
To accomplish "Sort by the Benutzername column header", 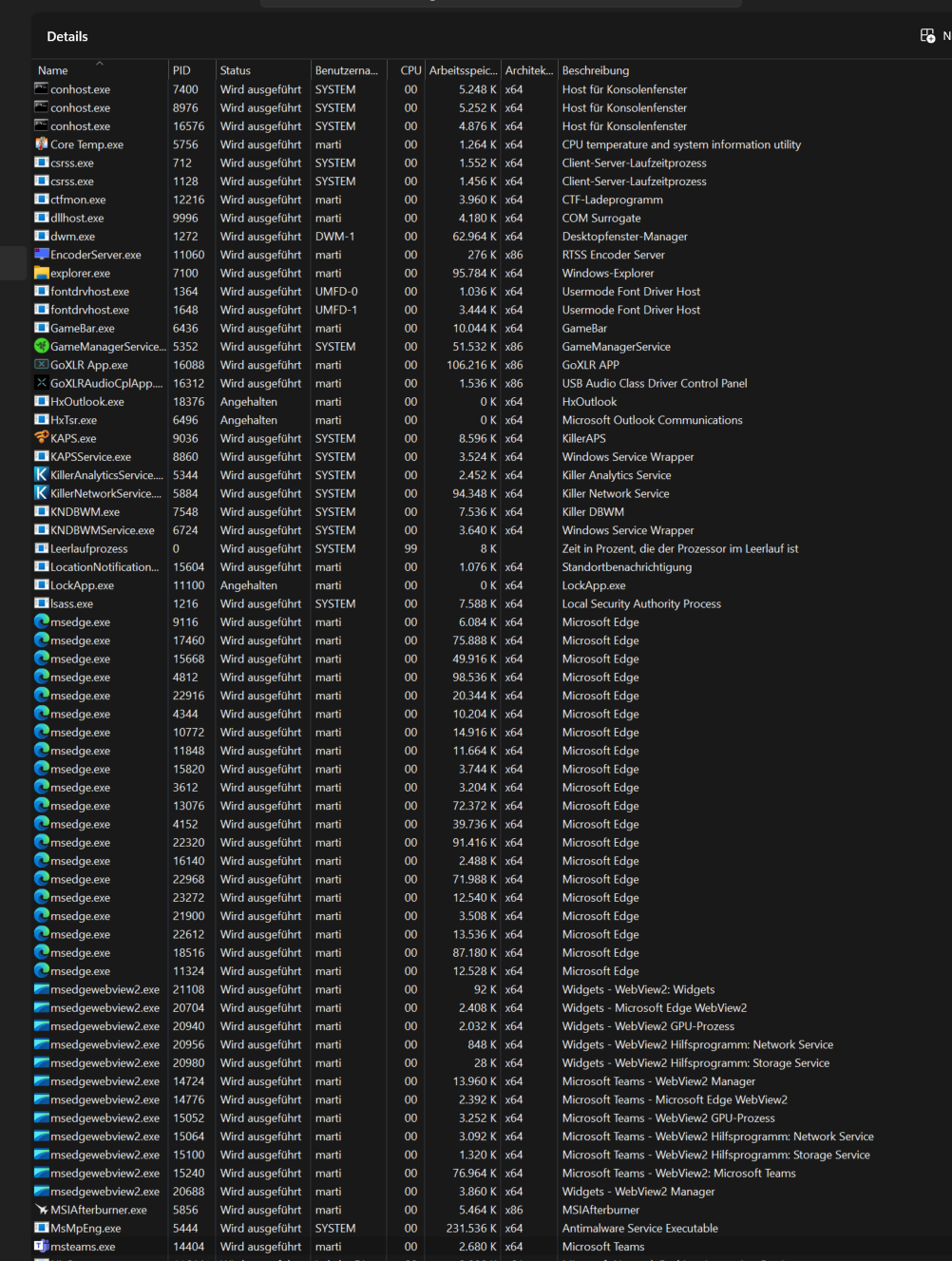I will click(x=349, y=70).
